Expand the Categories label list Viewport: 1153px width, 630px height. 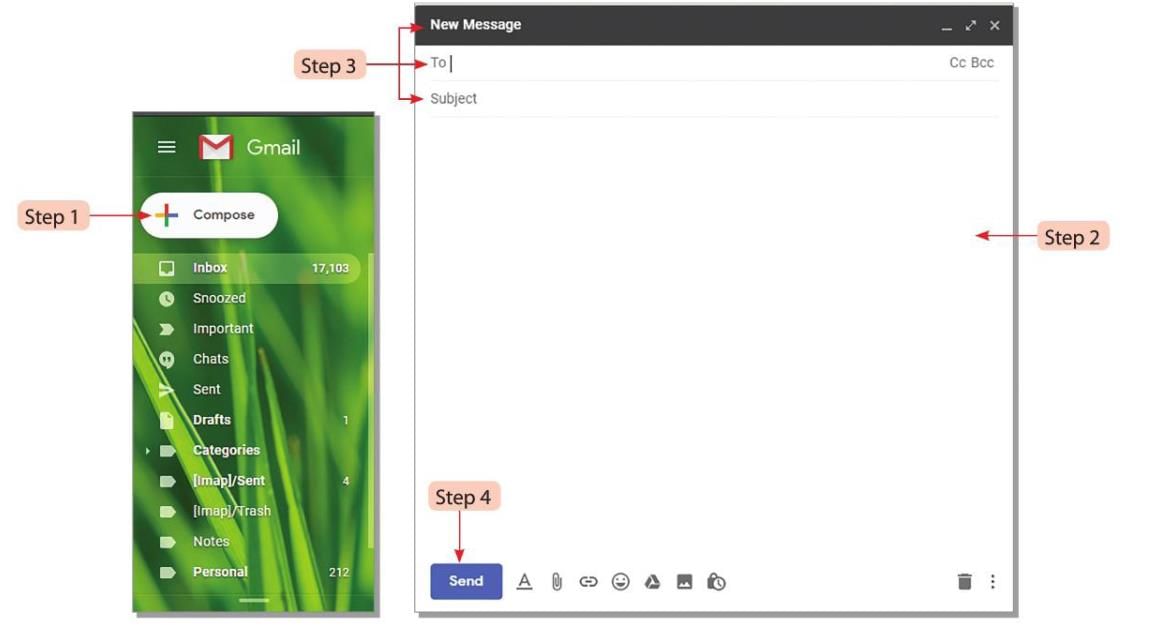pyautogui.click(x=148, y=451)
